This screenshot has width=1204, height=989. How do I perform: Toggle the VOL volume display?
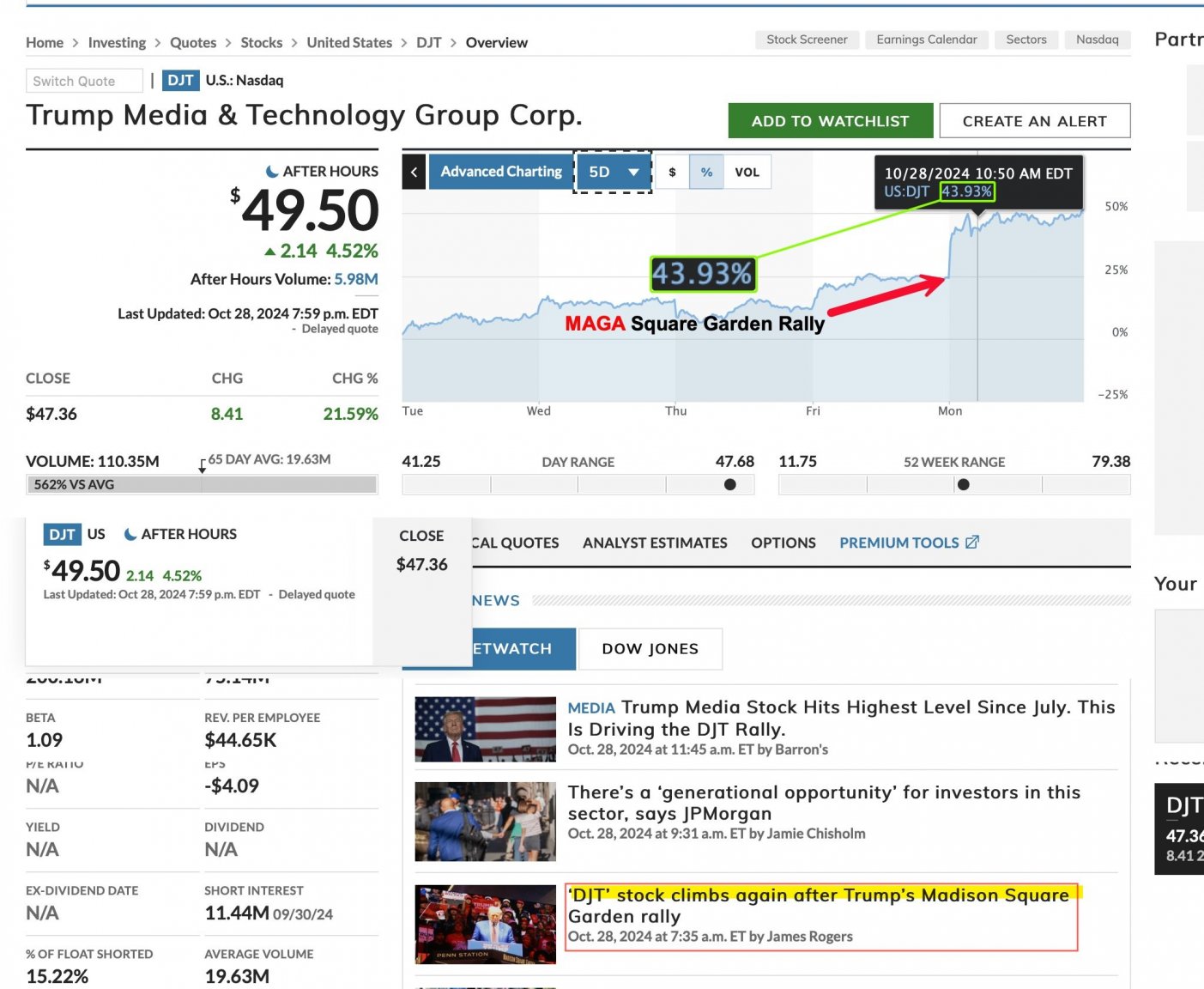coord(747,173)
